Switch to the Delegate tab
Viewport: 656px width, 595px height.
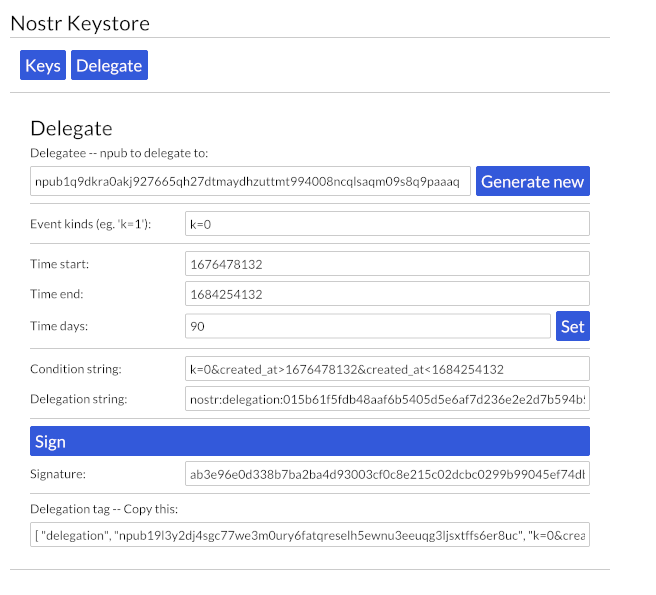[109, 65]
